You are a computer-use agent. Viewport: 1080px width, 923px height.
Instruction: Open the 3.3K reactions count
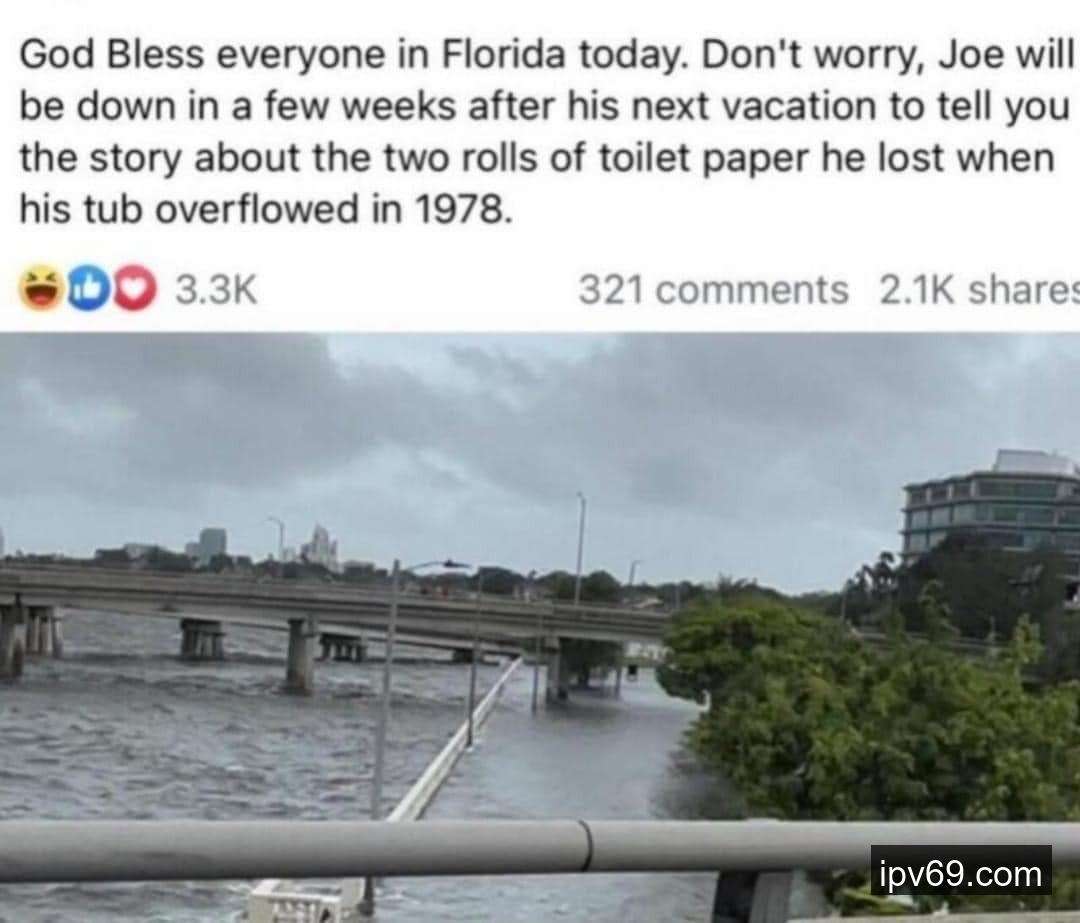click(x=216, y=290)
